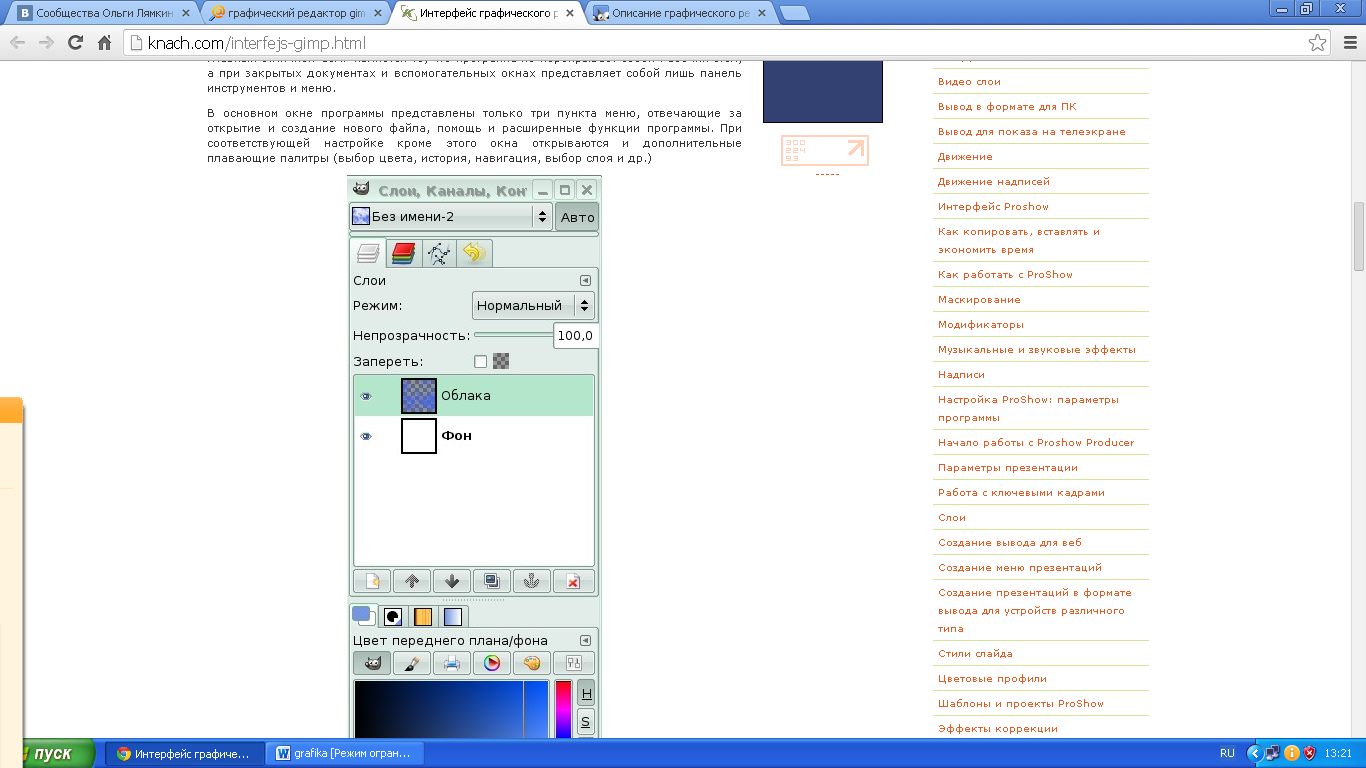Viewport: 1366px width, 768px height.
Task: Select the watercolor brush color selector icon
Action: (412, 663)
